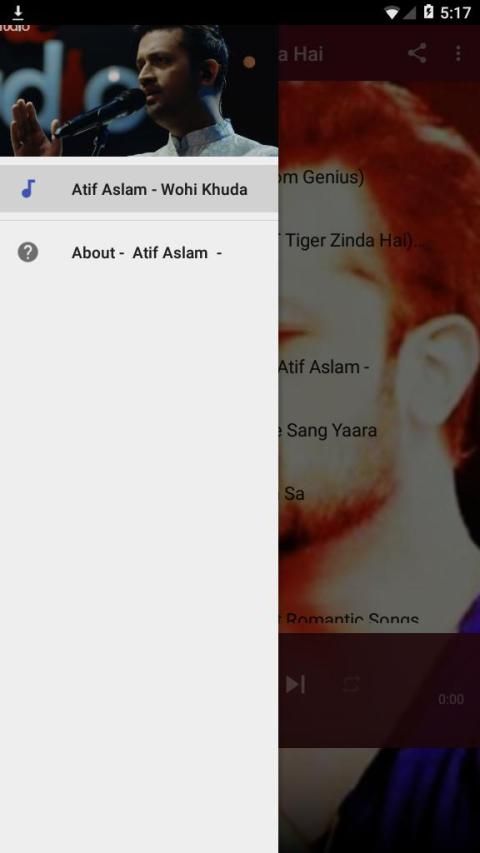Screen dimensions: 480x853
Task: Tap the music note icon in drawer
Action: click(x=28, y=189)
